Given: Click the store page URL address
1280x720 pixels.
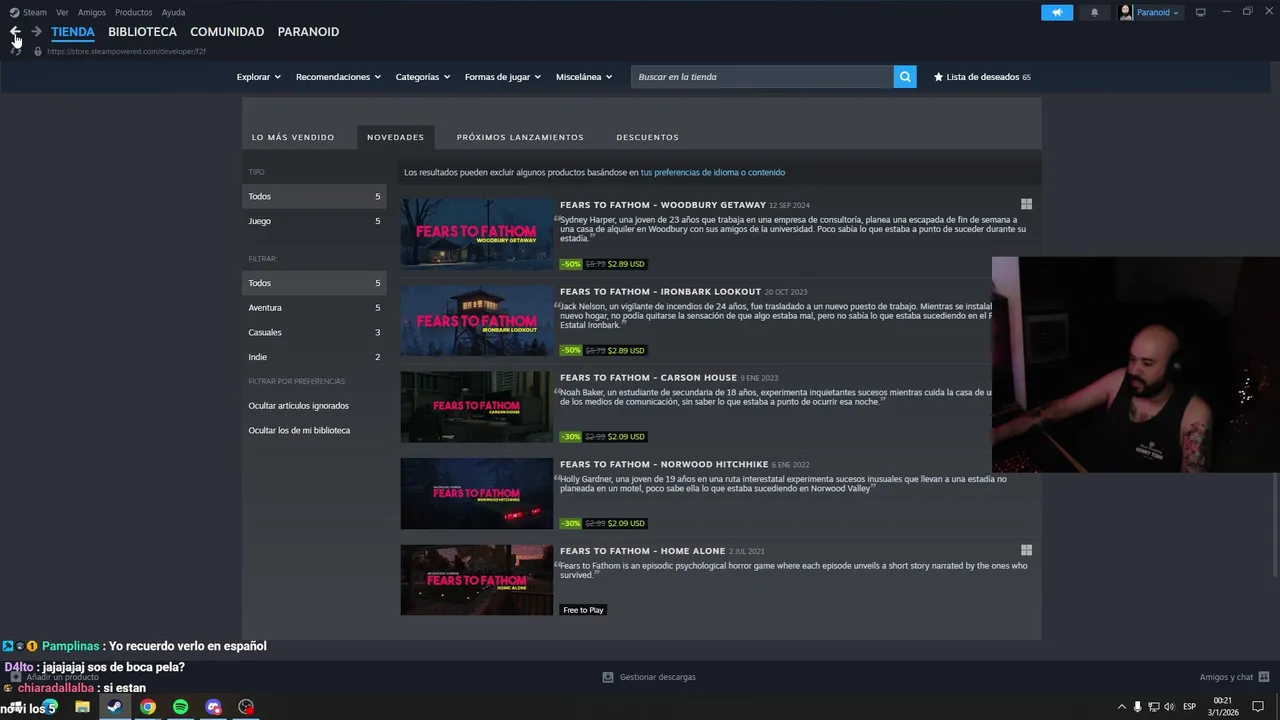Looking at the screenshot, I should pos(126,51).
